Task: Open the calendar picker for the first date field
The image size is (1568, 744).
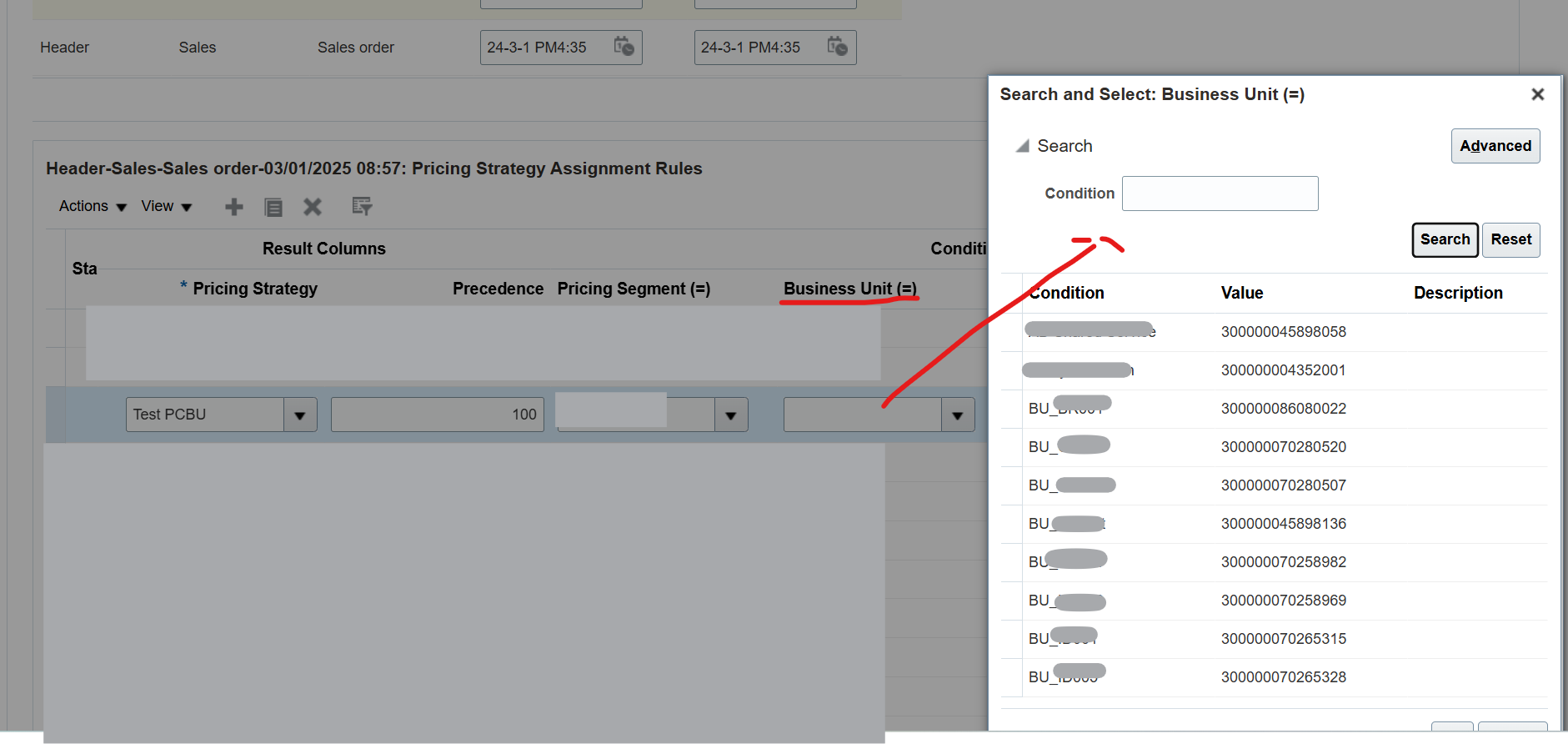Action: (x=624, y=48)
